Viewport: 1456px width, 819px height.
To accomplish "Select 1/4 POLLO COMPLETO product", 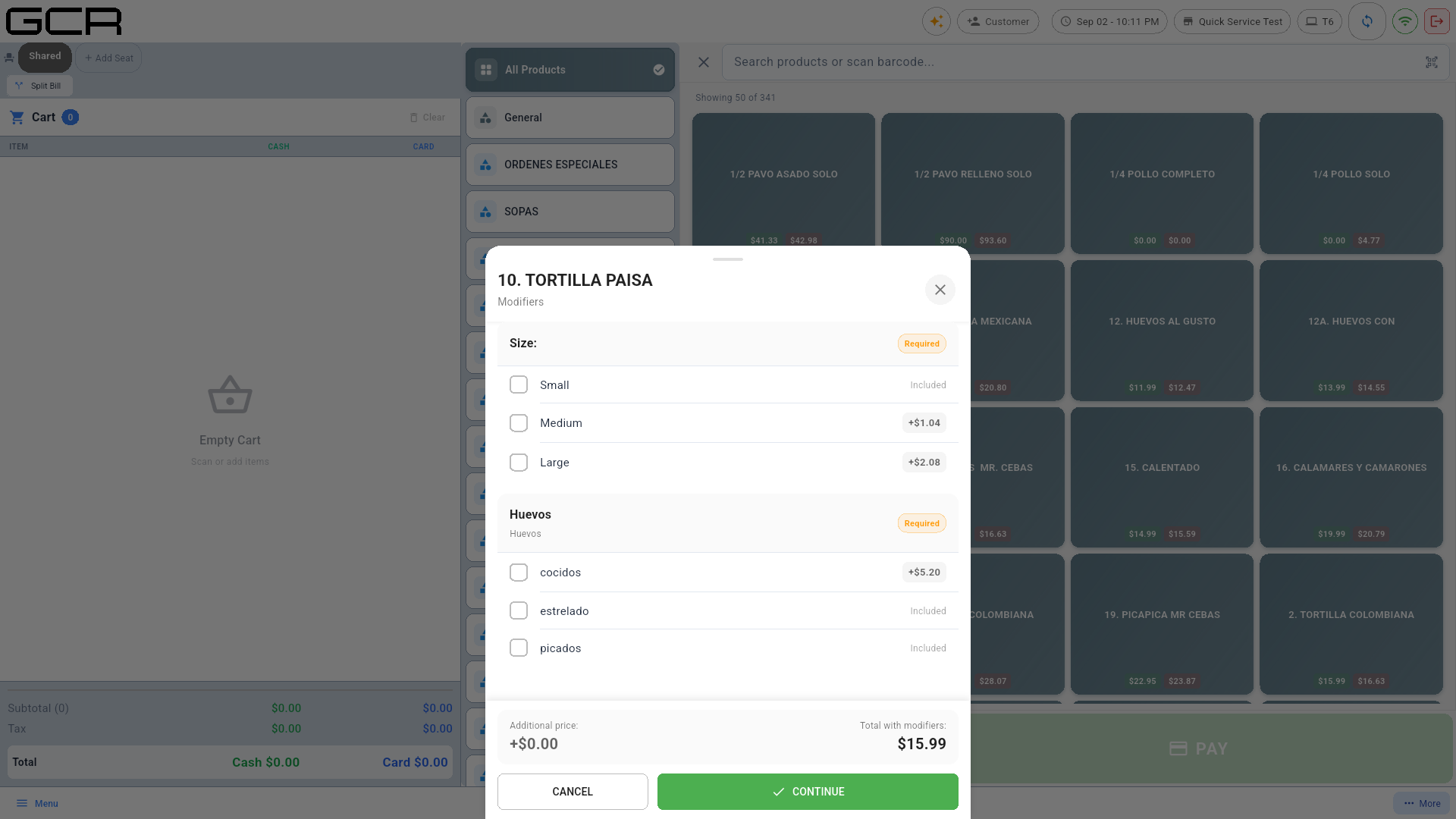I will pyautogui.click(x=1162, y=184).
